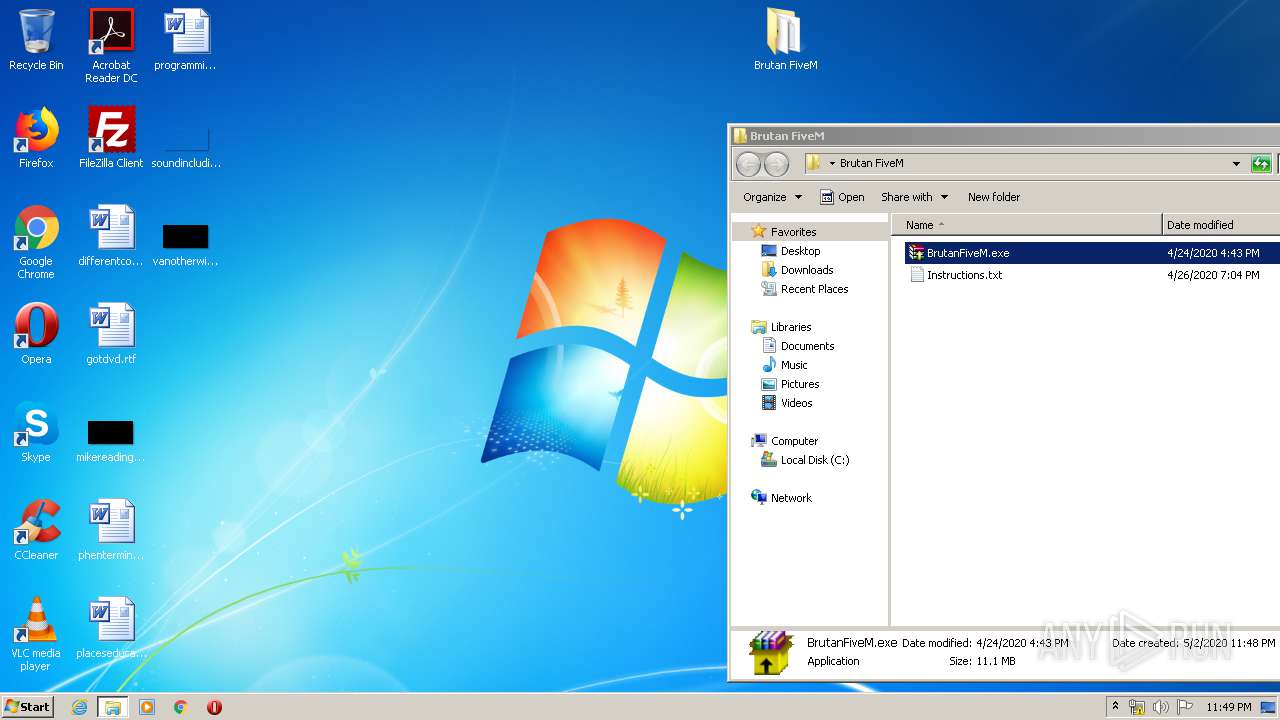
Task: Open VLC media player shortcut
Action: pos(36,634)
